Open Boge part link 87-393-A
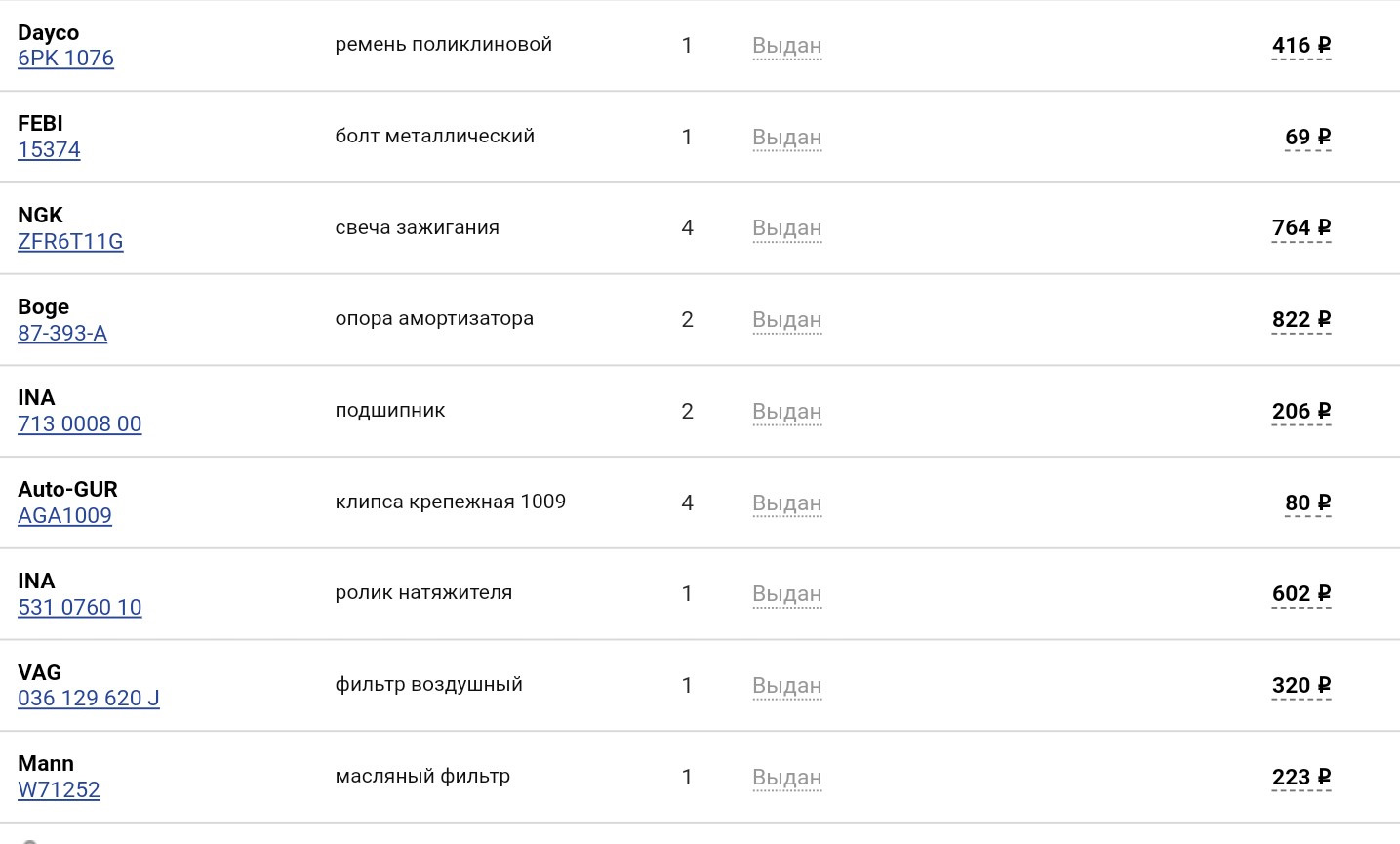 (x=62, y=334)
